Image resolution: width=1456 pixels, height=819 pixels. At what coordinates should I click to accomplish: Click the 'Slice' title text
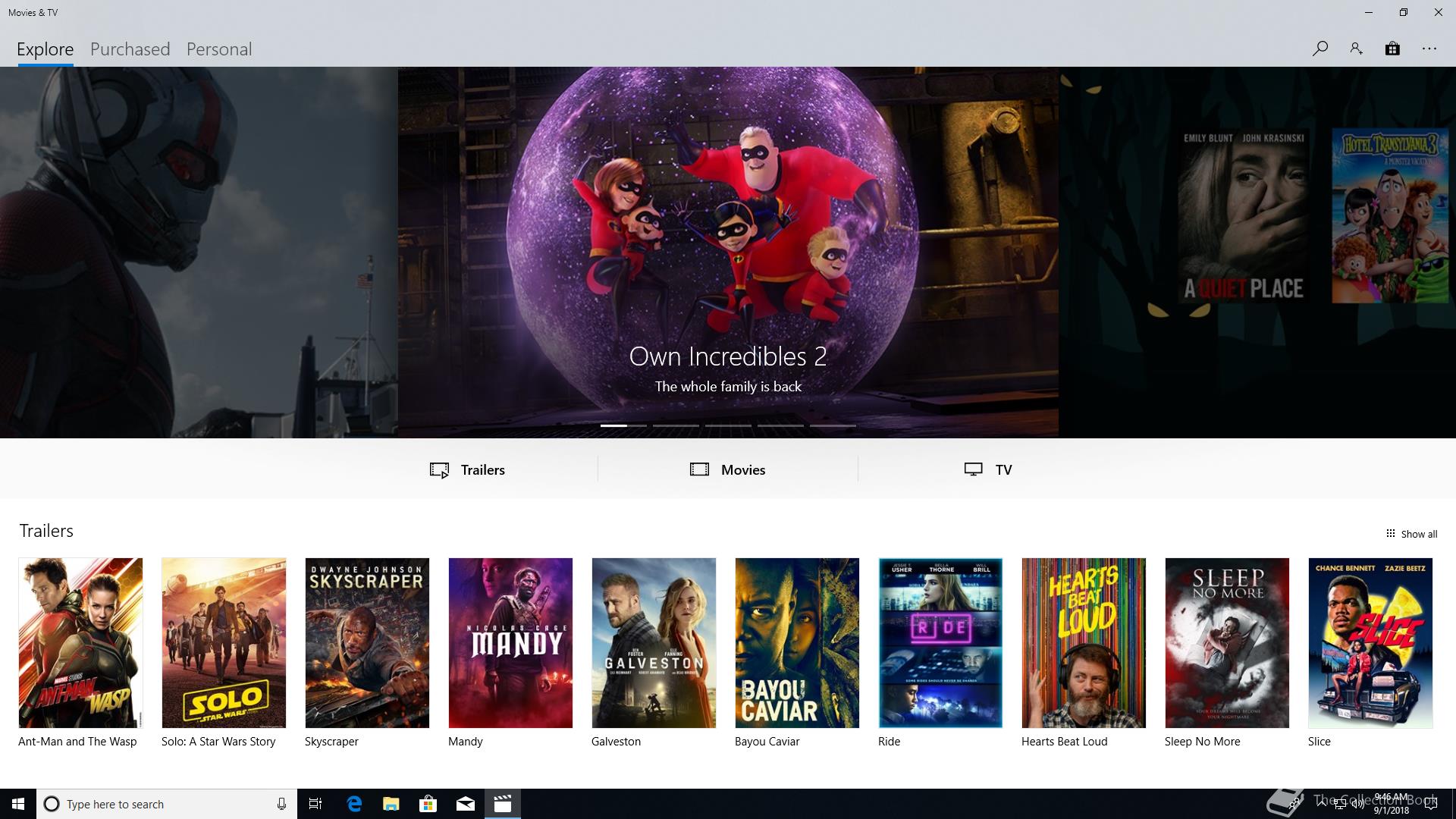(1319, 742)
